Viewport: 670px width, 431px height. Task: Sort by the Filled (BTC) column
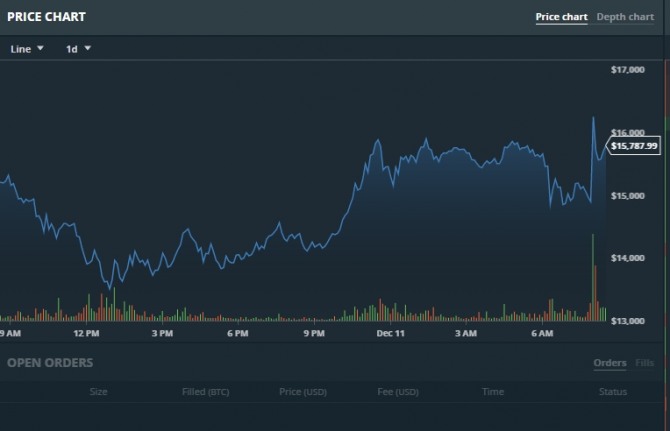coord(206,392)
